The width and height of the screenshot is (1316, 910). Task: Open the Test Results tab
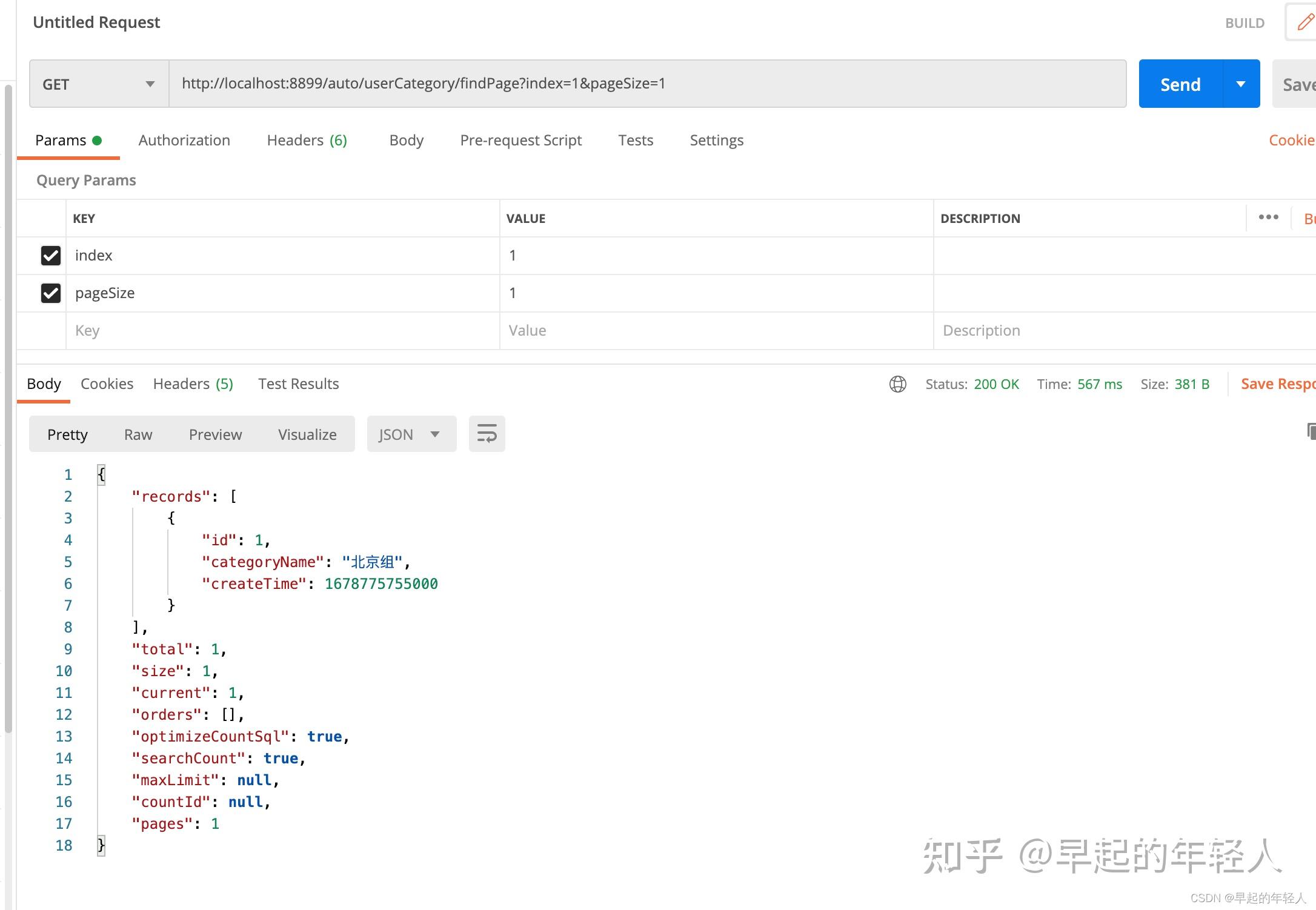[298, 384]
